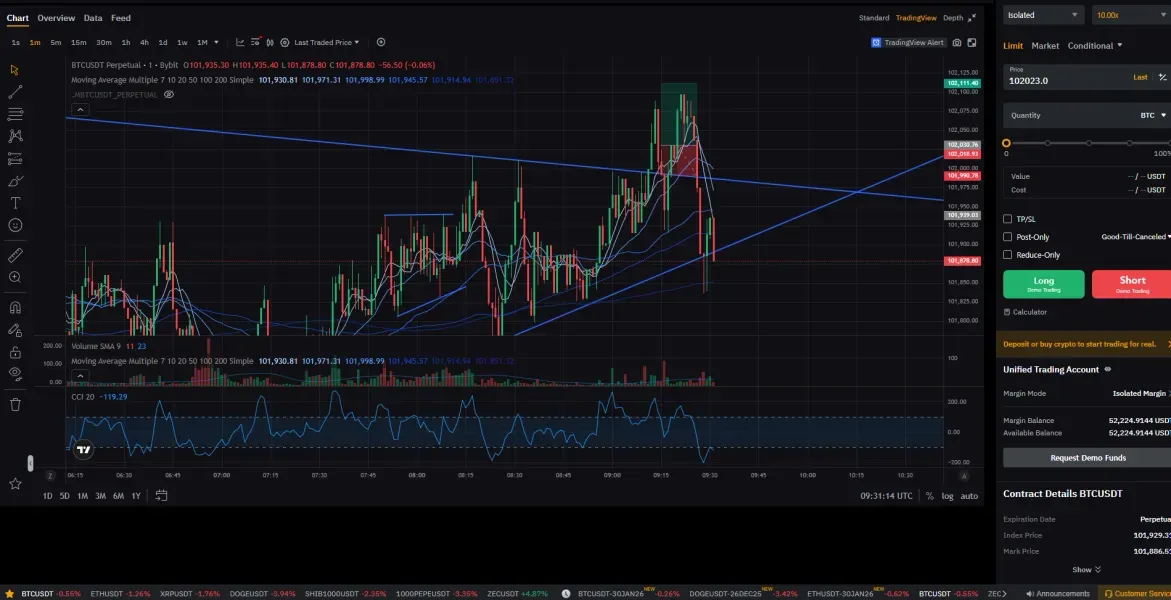Viewport: 1171px width, 600px height.
Task: Open the forecasting and position tools
Action: point(15,158)
